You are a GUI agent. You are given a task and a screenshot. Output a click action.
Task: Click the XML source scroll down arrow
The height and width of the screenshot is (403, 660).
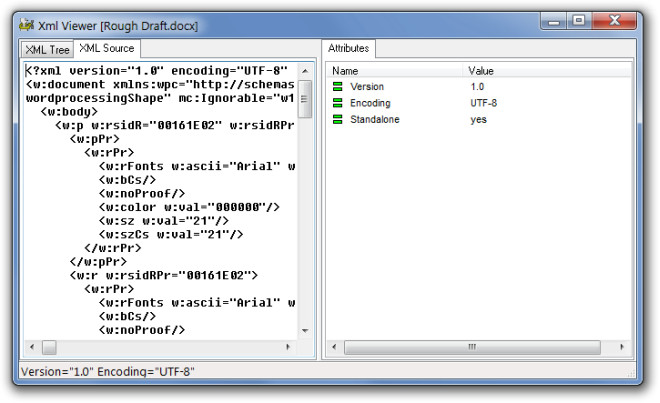(x=305, y=331)
